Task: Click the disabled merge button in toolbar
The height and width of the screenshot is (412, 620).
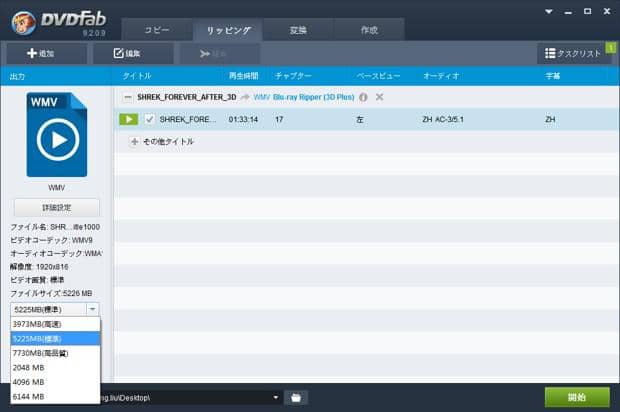Action: click(220, 53)
